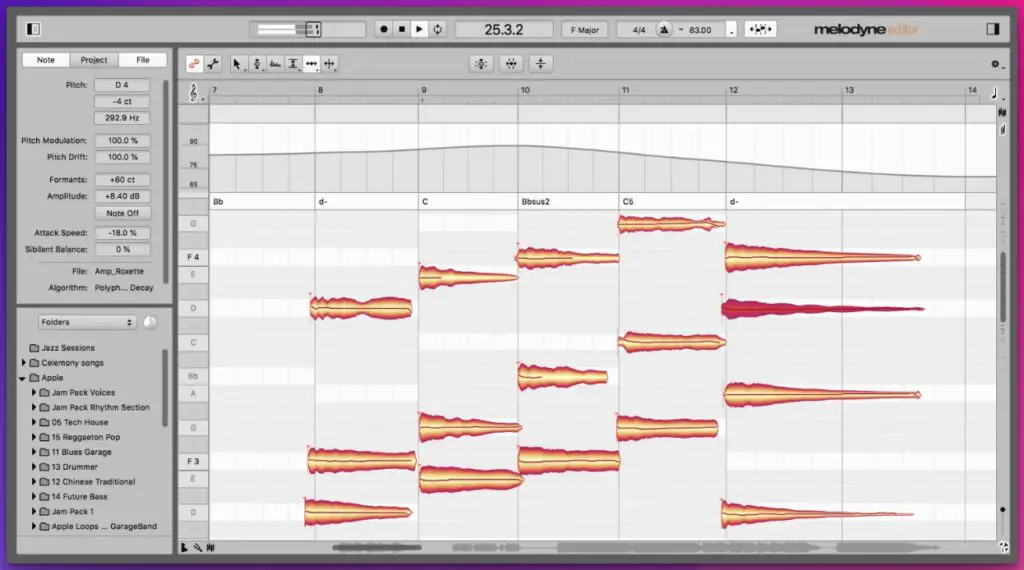
Task: Select the Note Separation tool
Action: (330, 63)
